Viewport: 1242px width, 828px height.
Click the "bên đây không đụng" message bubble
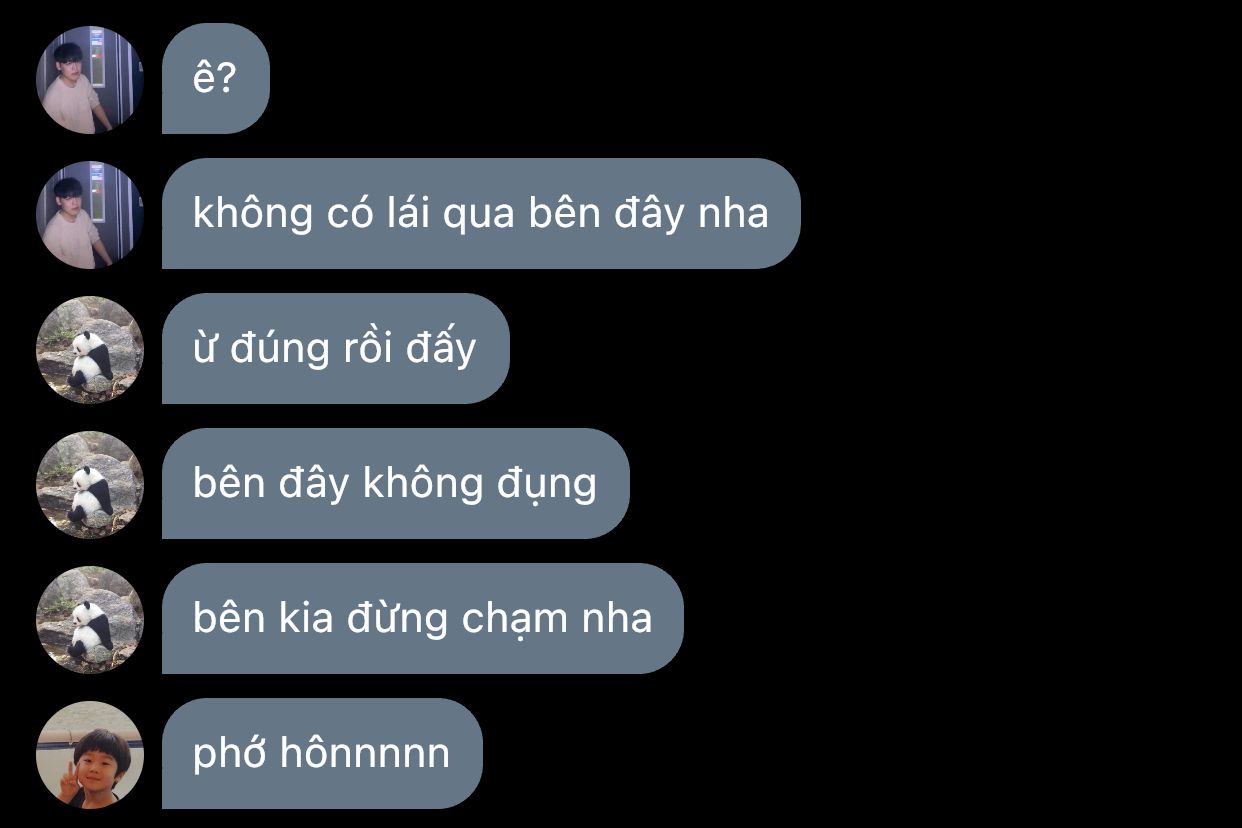click(396, 484)
